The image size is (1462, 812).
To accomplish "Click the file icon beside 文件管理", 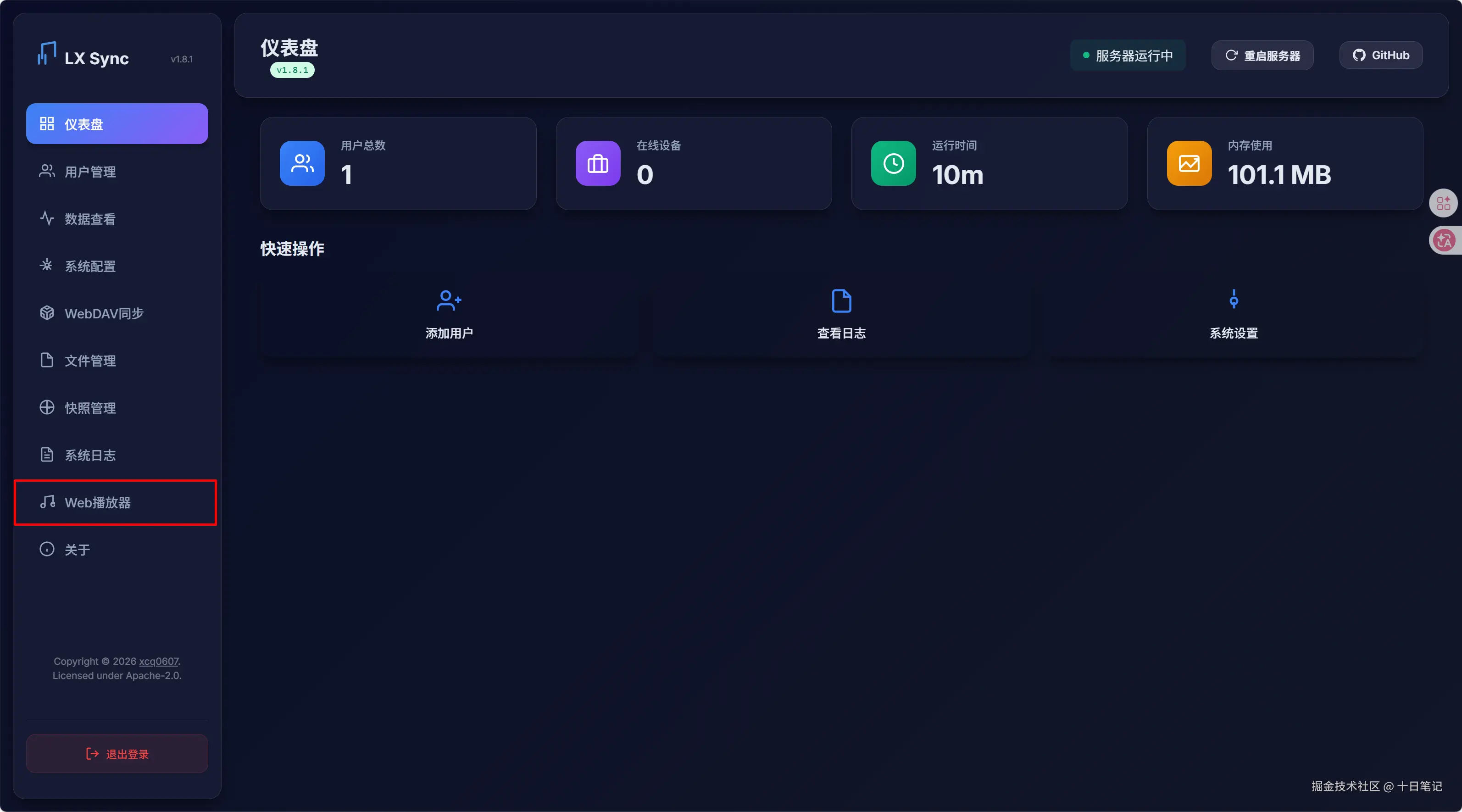I will click(x=46, y=360).
